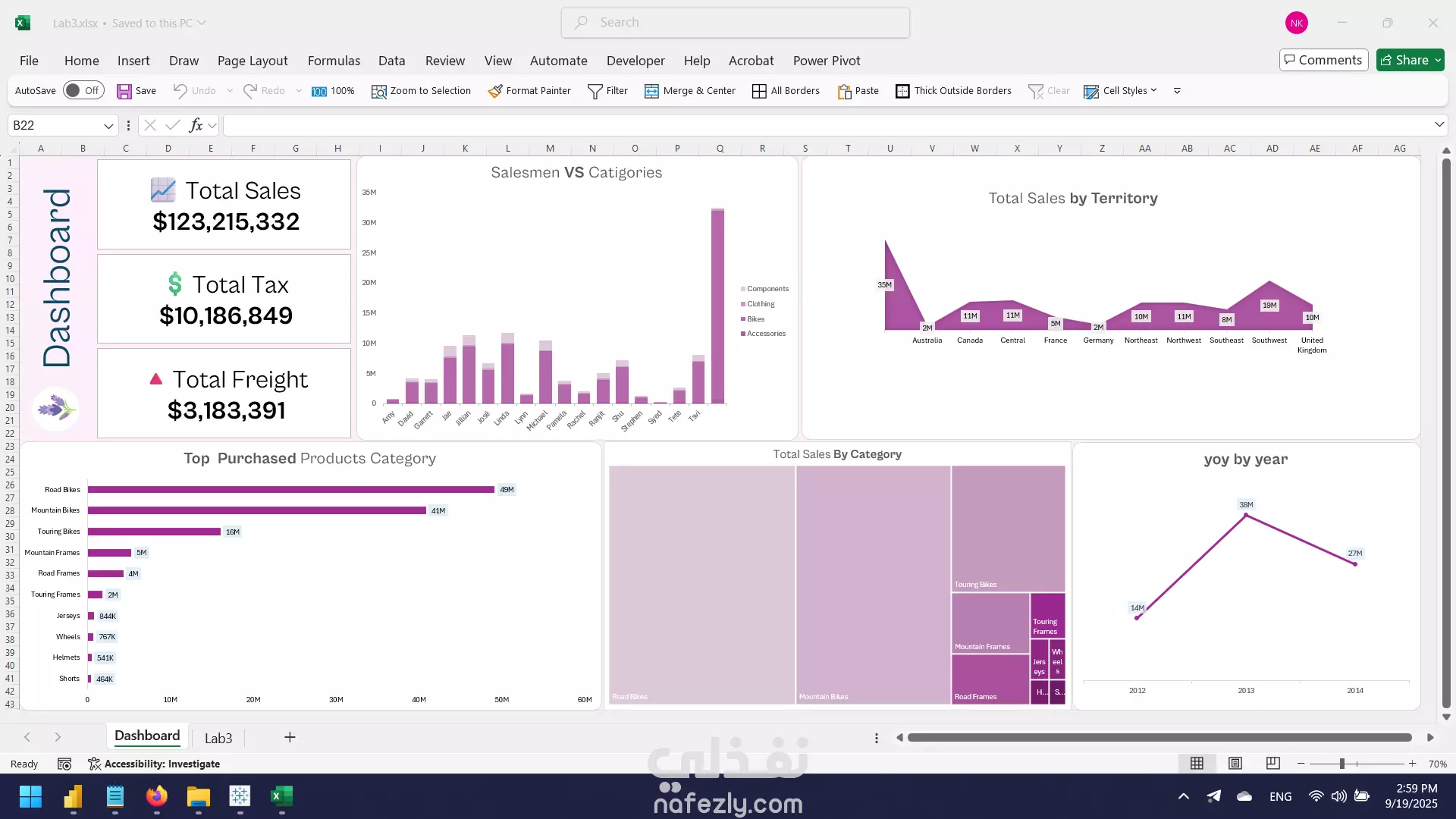Expand the Redo history dropdown

point(299,91)
